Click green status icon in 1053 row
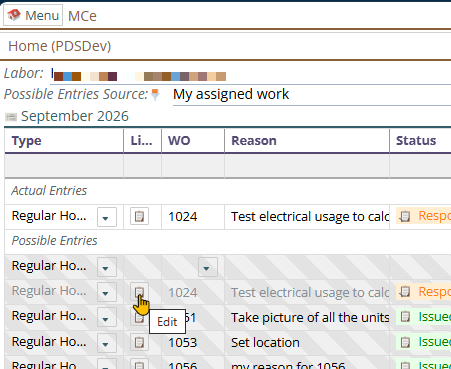 point(405,342)
